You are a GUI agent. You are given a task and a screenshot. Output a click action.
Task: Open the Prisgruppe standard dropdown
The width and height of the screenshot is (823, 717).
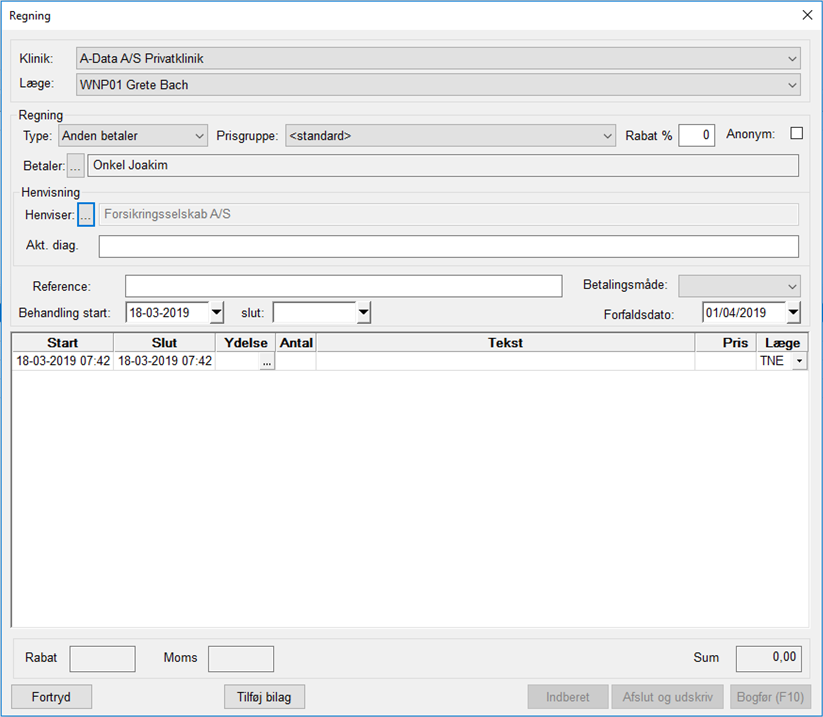pos(450,135)
